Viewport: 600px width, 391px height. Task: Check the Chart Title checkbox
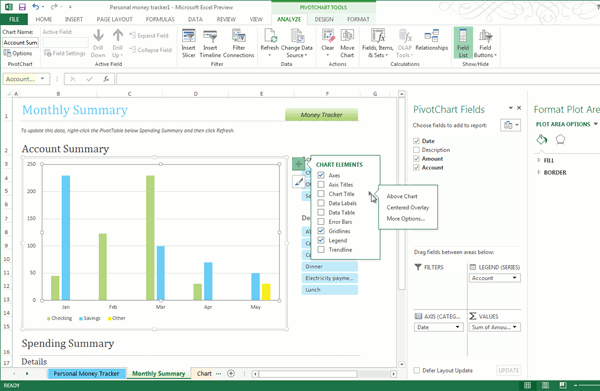[x=321, y=194]
